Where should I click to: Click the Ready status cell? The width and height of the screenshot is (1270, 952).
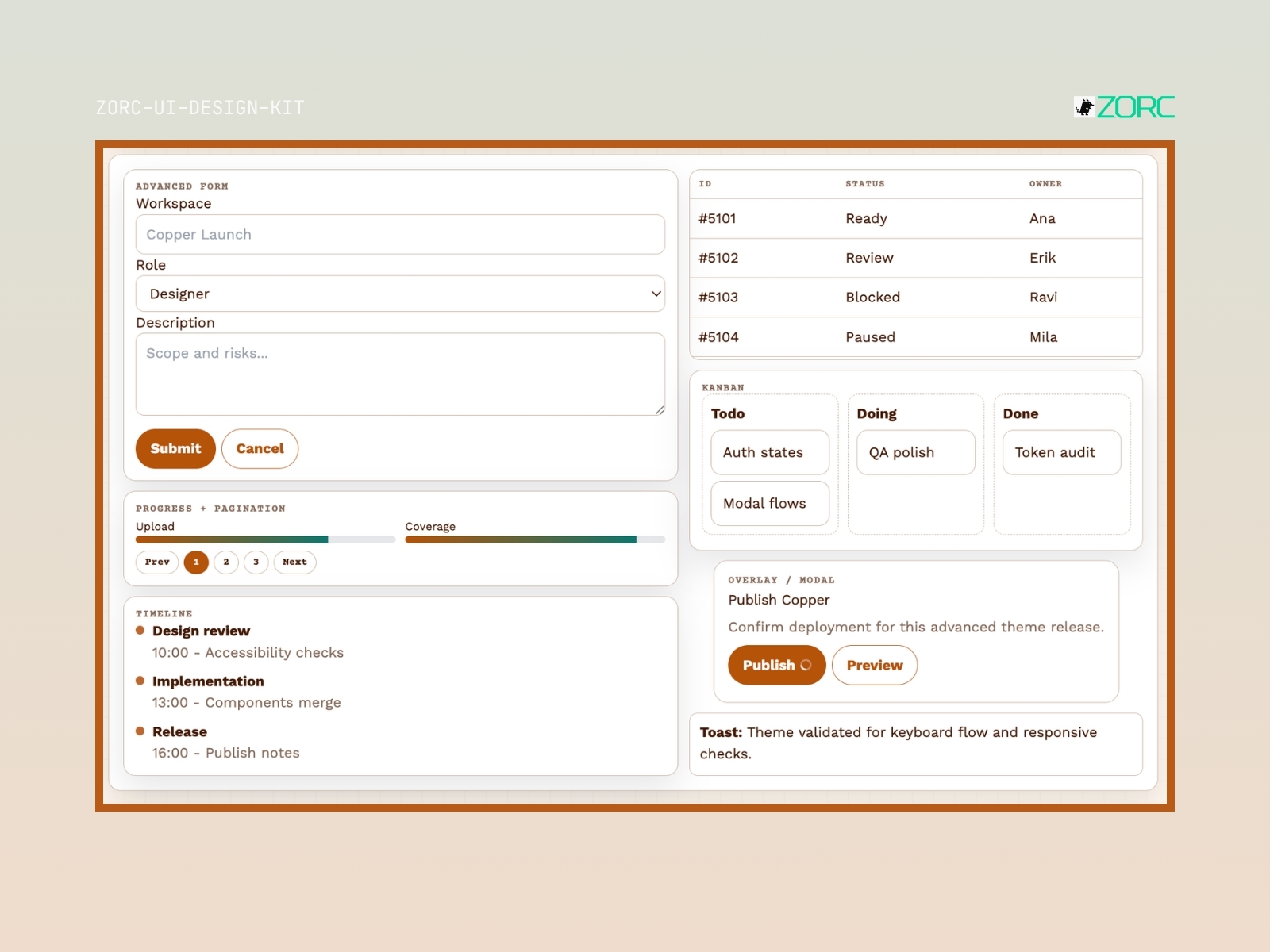(x=866, y=218)
